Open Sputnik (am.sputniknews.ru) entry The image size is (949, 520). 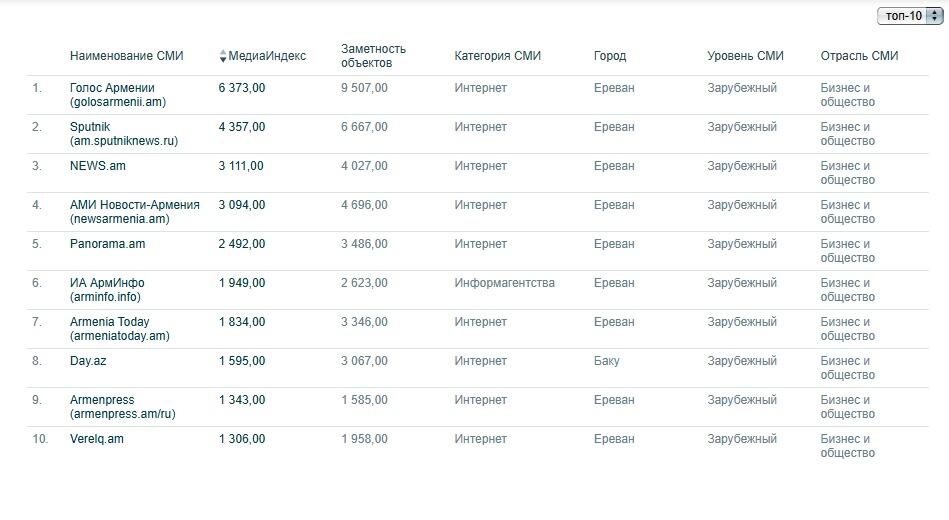124,134
